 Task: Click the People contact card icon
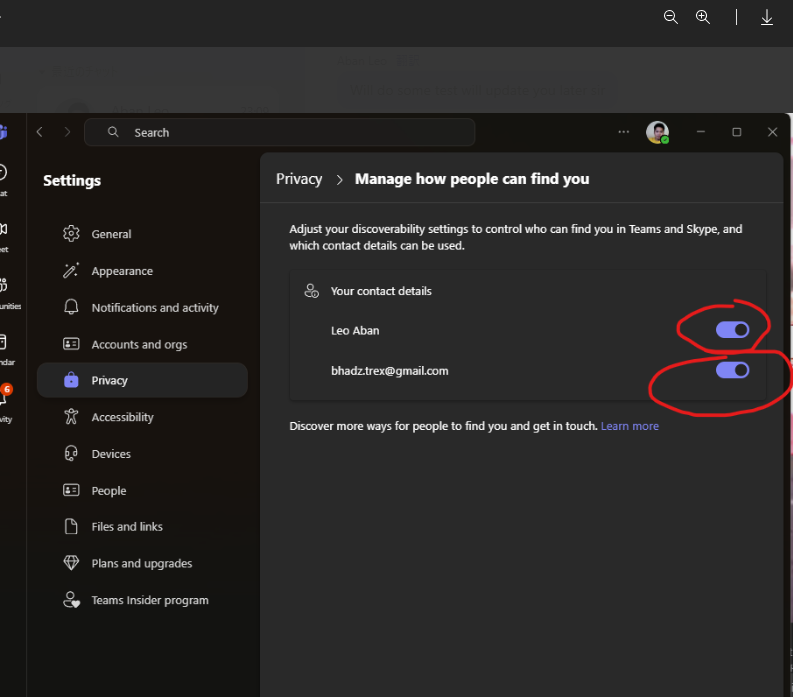[x=71, y=490]
